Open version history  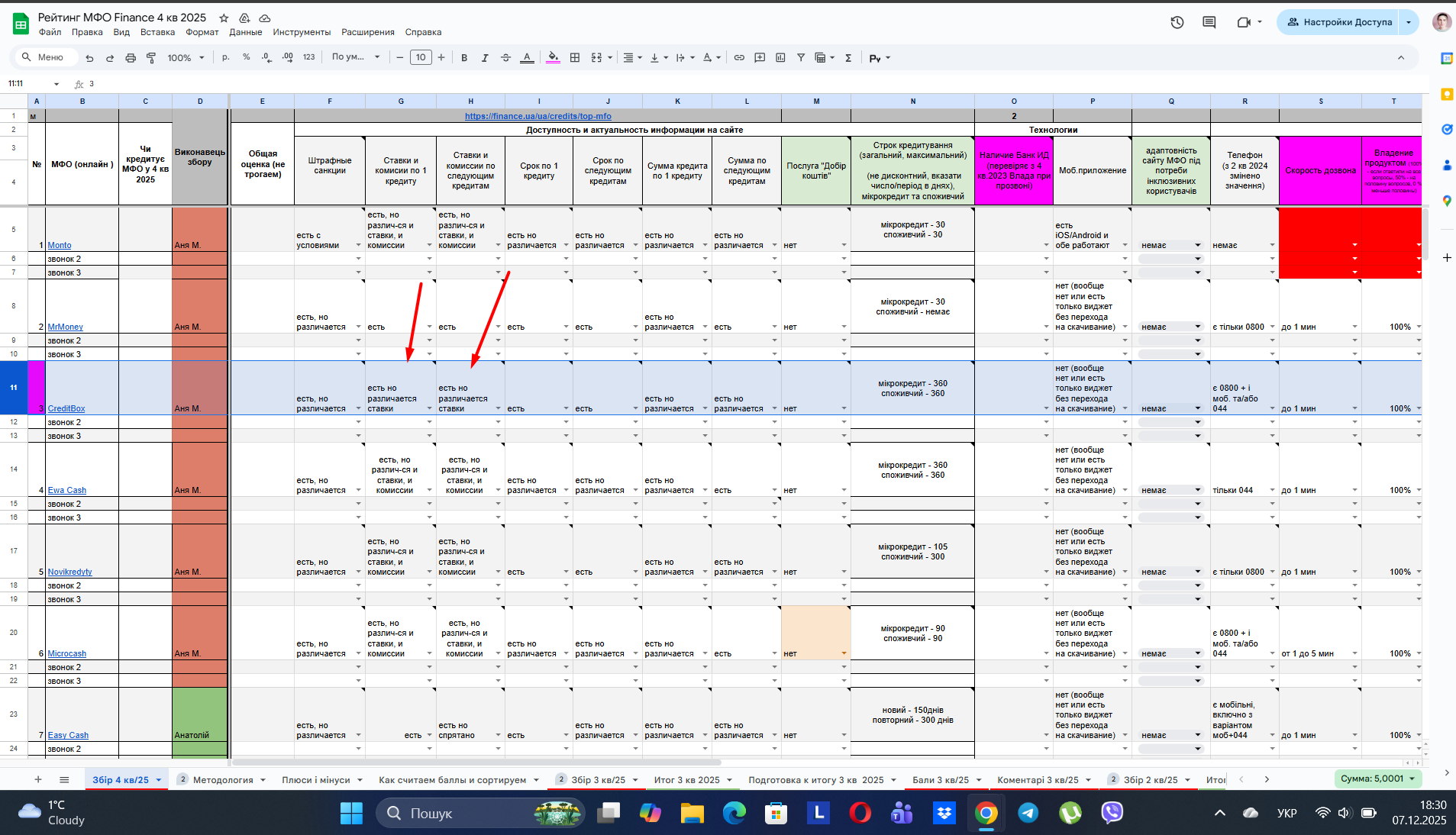tap(1177, 22)
